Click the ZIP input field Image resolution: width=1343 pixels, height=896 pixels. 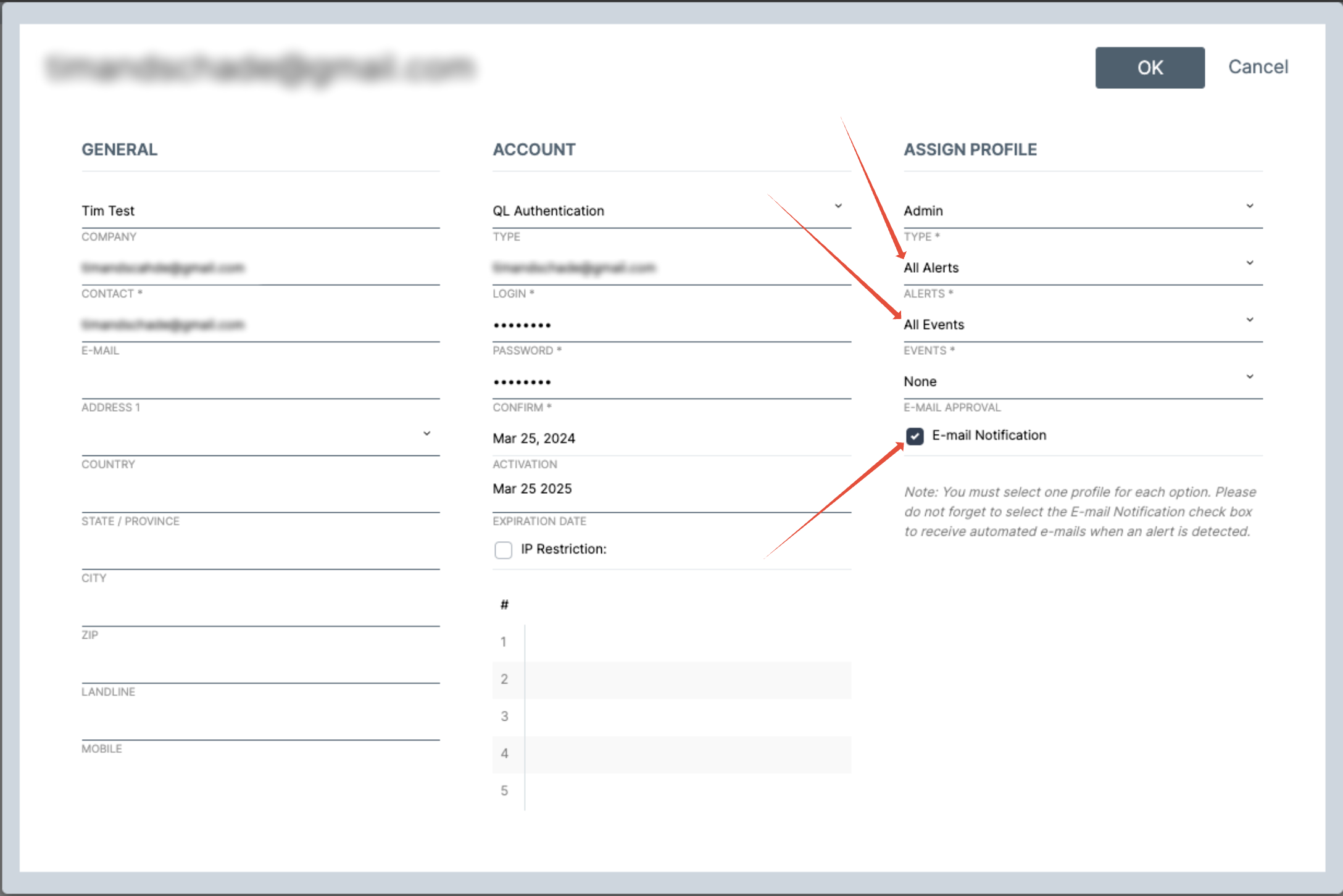(259, 610)
